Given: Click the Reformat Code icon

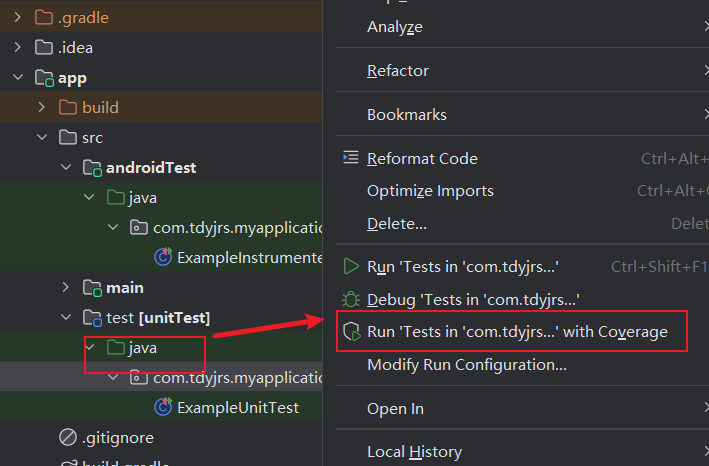Looking at the screenshot, I should (351, 158).
